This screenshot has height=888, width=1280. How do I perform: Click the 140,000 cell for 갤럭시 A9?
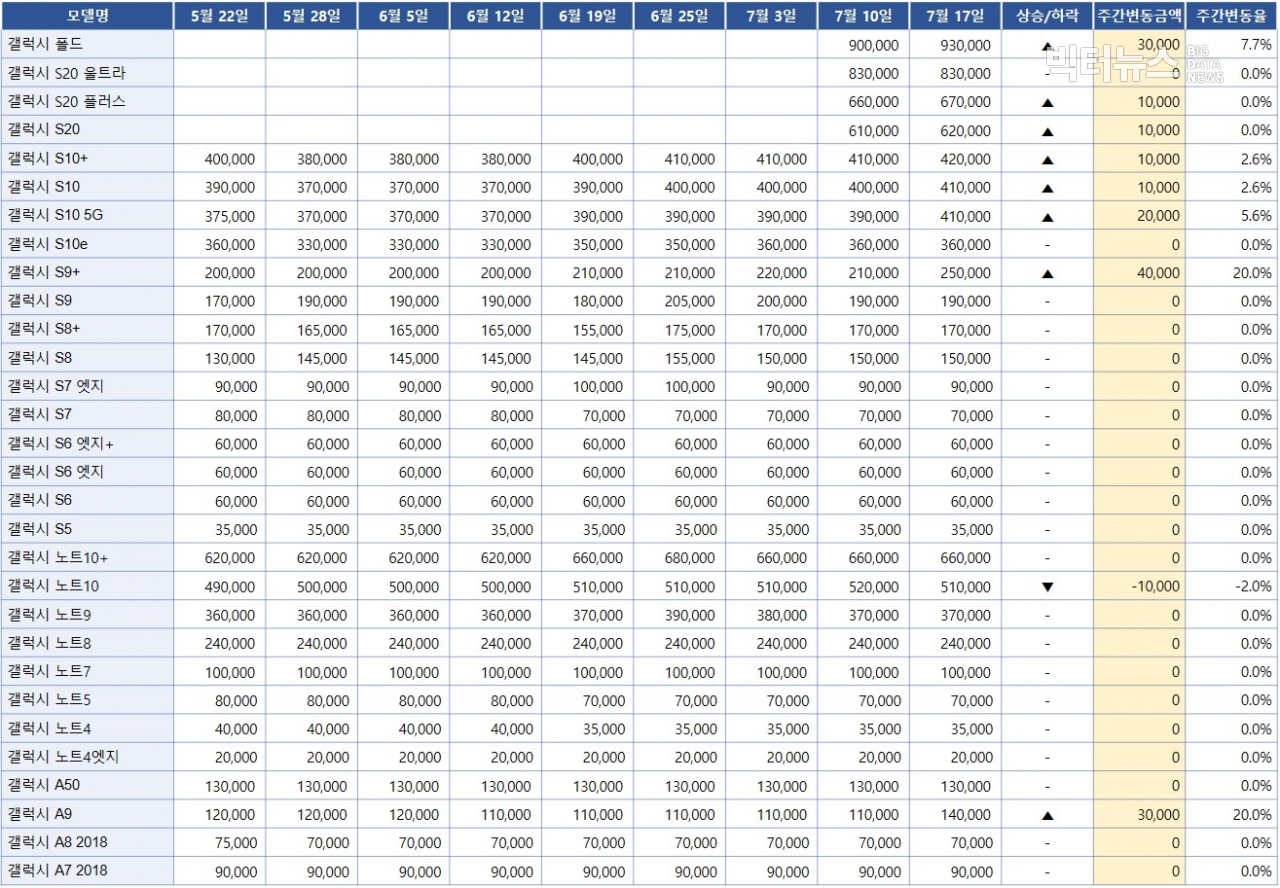pos(965,815)
